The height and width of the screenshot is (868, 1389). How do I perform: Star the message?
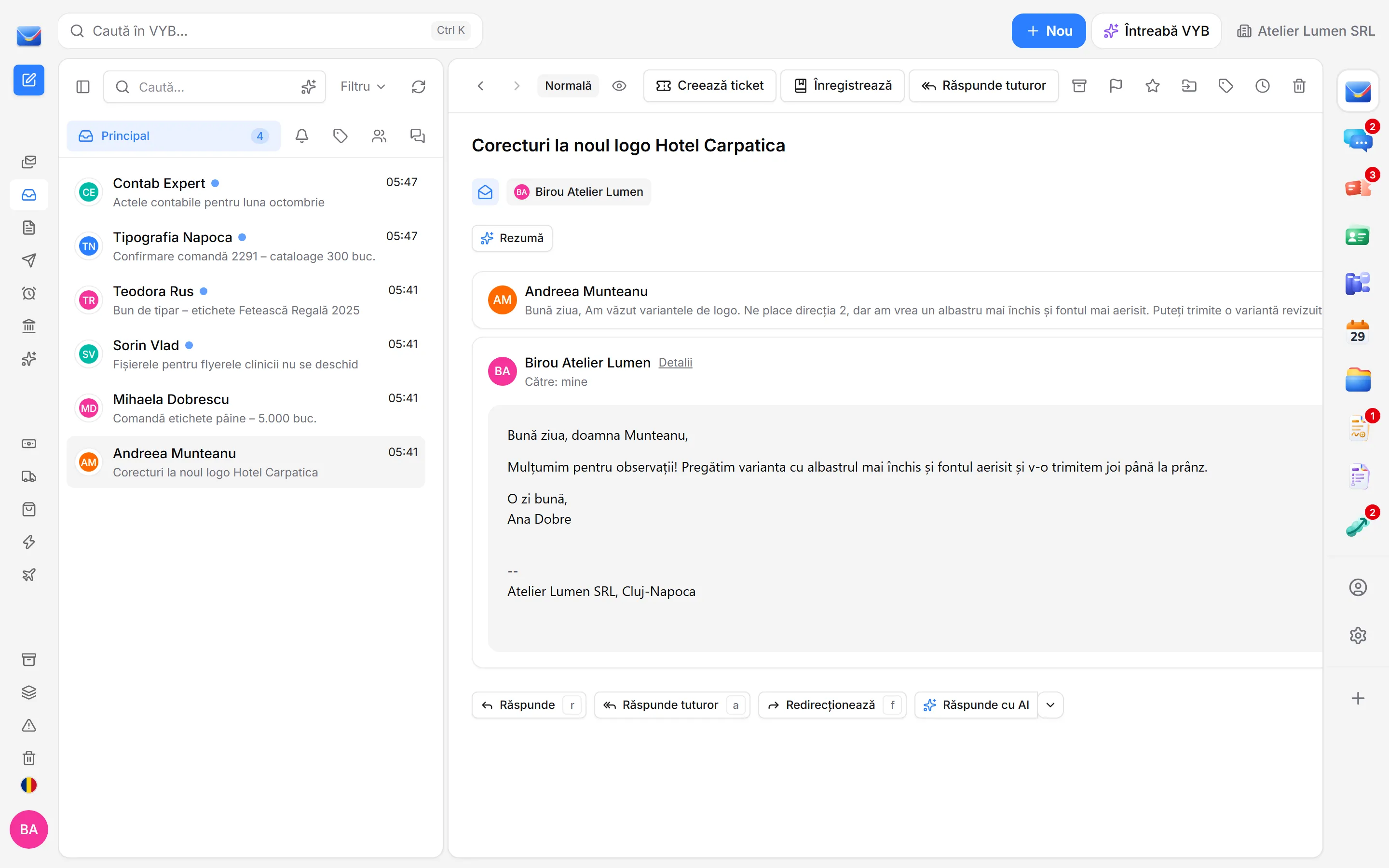coord(1153,86)
